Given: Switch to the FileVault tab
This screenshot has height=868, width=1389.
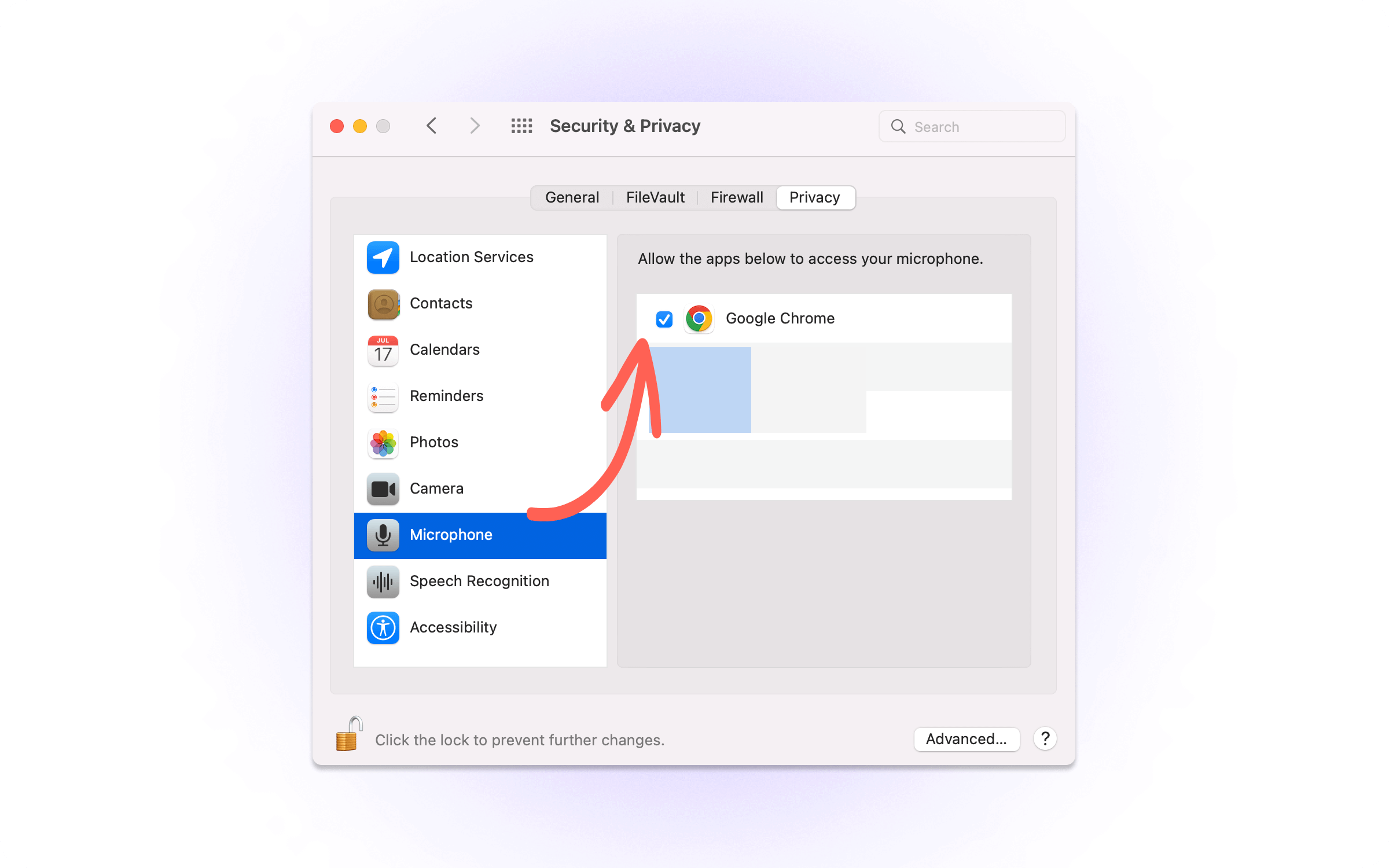Looking at the screenshot, I should pyautogui.click(x=655, y=197).
